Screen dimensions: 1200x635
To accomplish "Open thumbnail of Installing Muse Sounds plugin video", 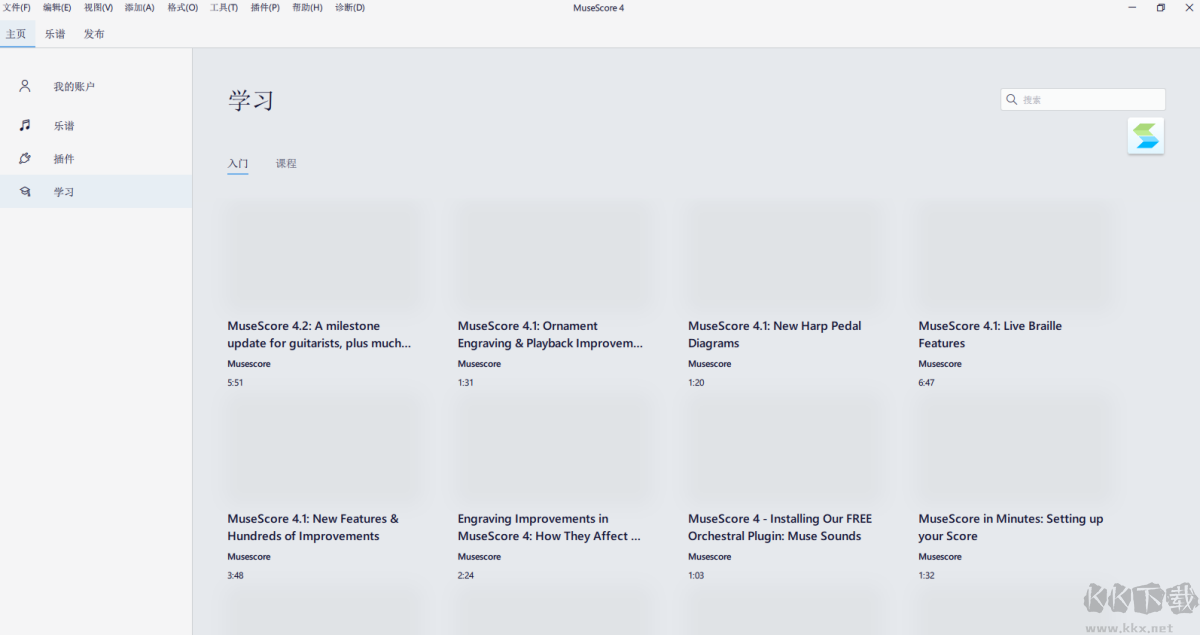I will [x=783, y=447].
